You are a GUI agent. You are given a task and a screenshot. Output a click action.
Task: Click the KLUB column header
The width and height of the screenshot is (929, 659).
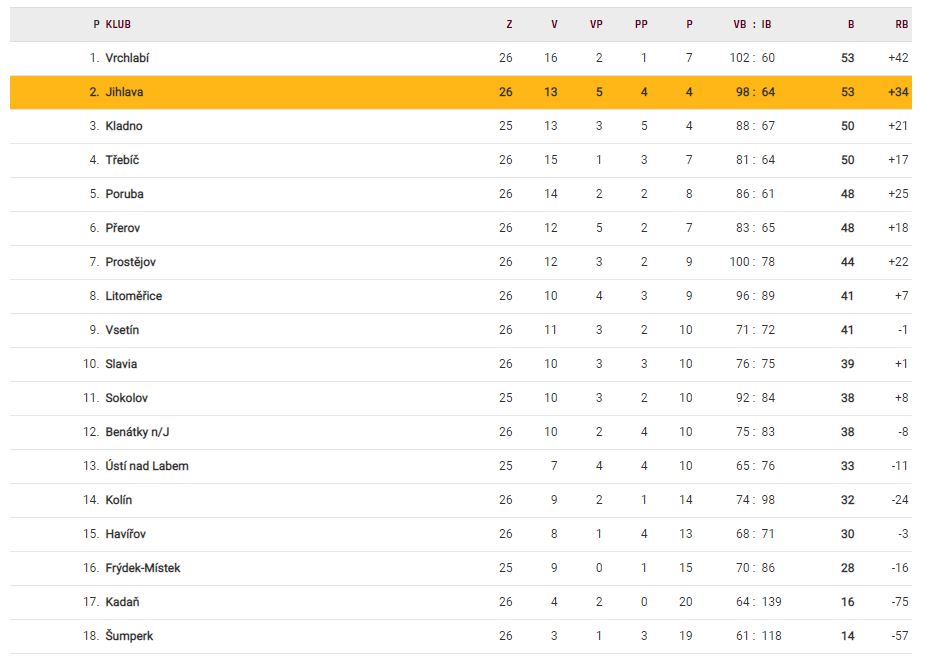pos(118,24)
